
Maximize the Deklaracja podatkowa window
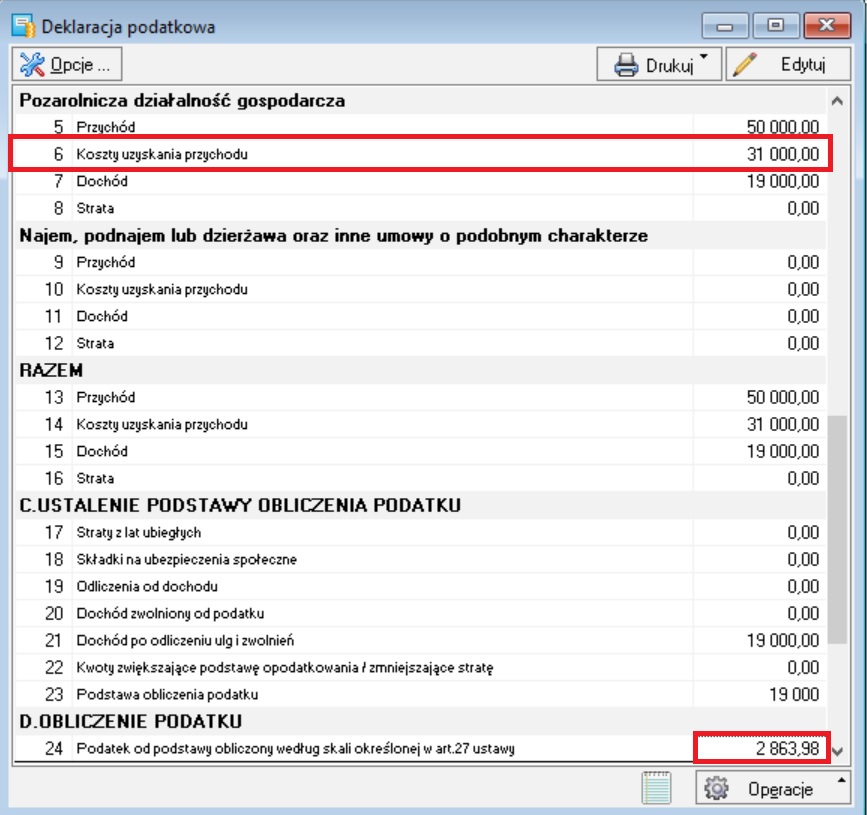pos(775,25)
